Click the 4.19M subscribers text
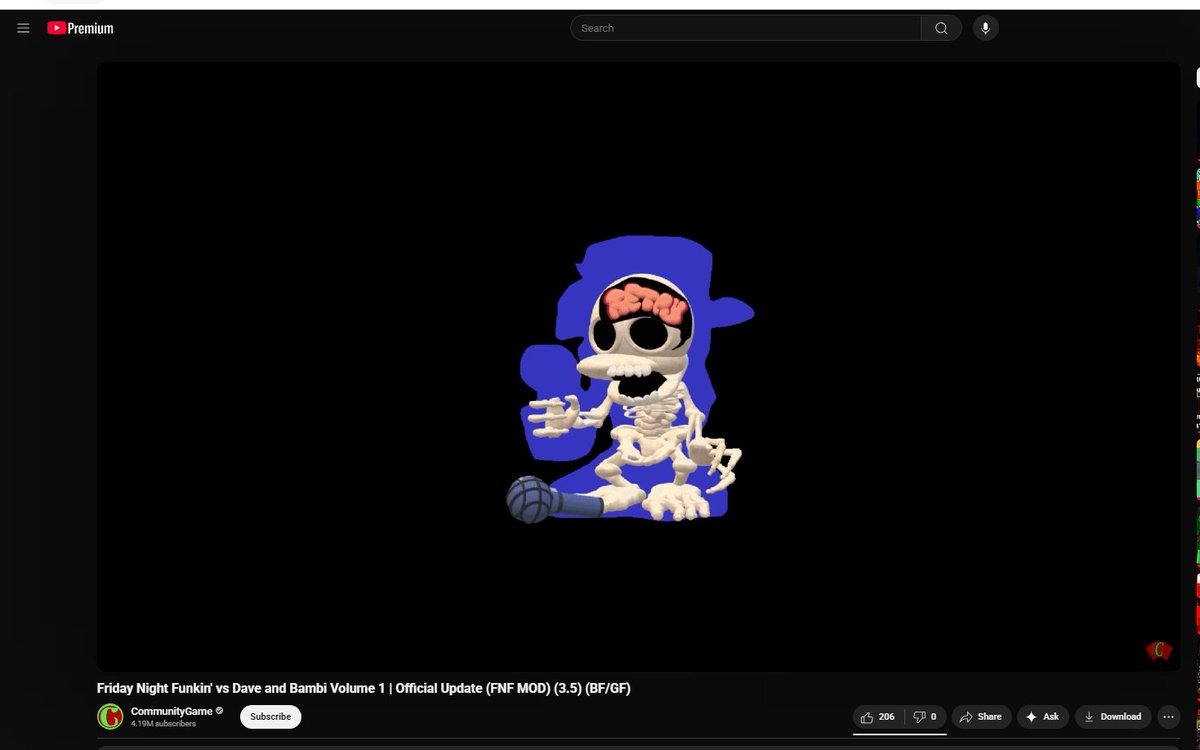 point(163,723)
